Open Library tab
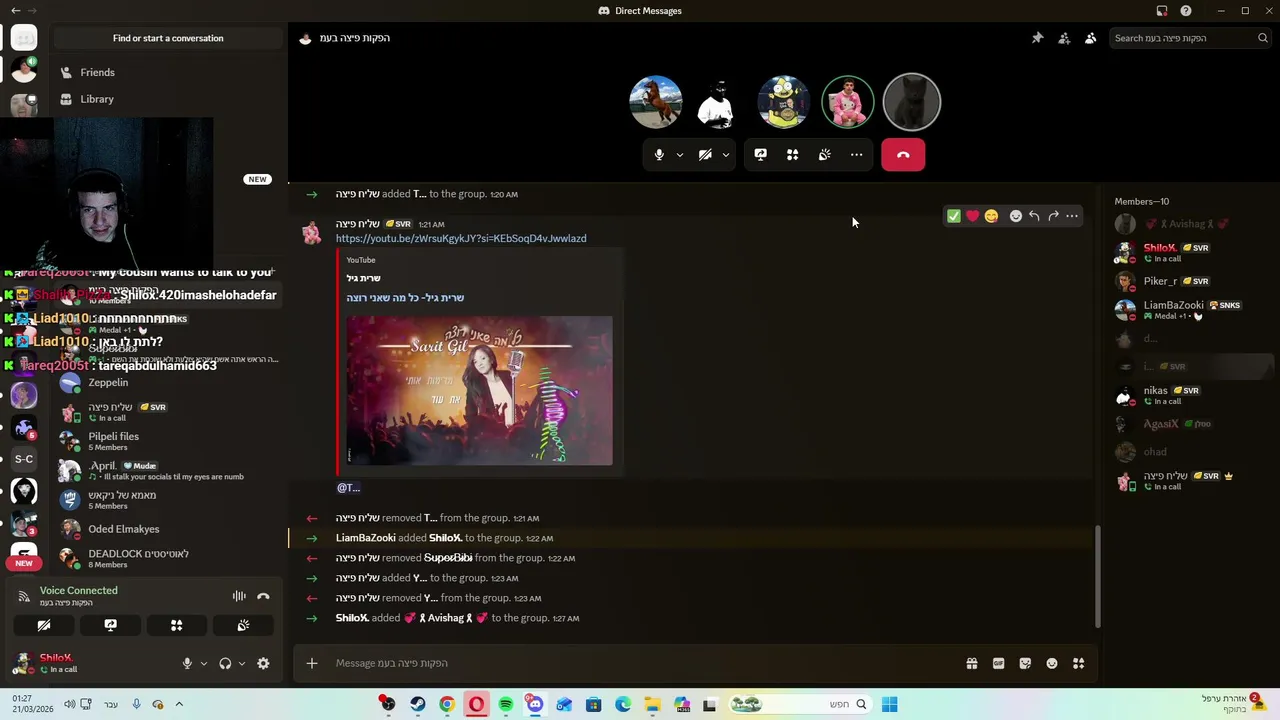The width and height of the screenshot is (1280, 720). [x=168, y=99]
